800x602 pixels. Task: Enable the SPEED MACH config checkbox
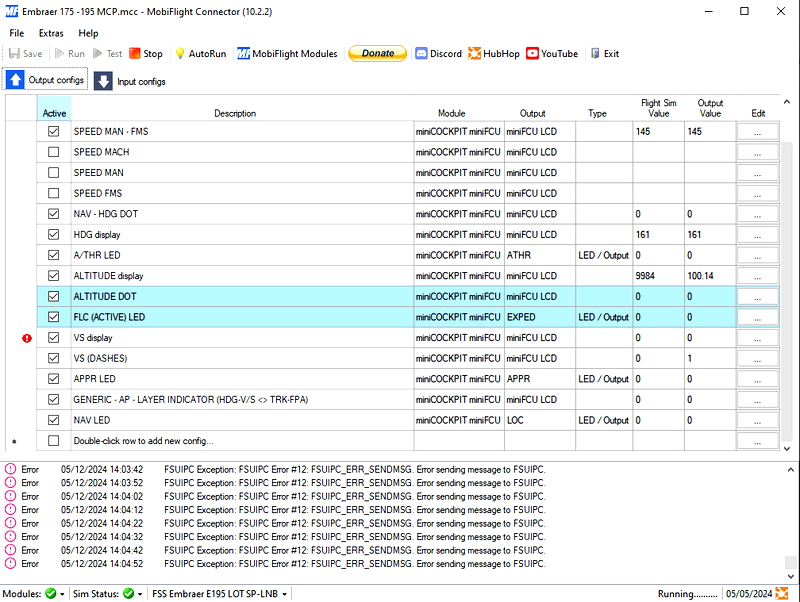point(54,152)
